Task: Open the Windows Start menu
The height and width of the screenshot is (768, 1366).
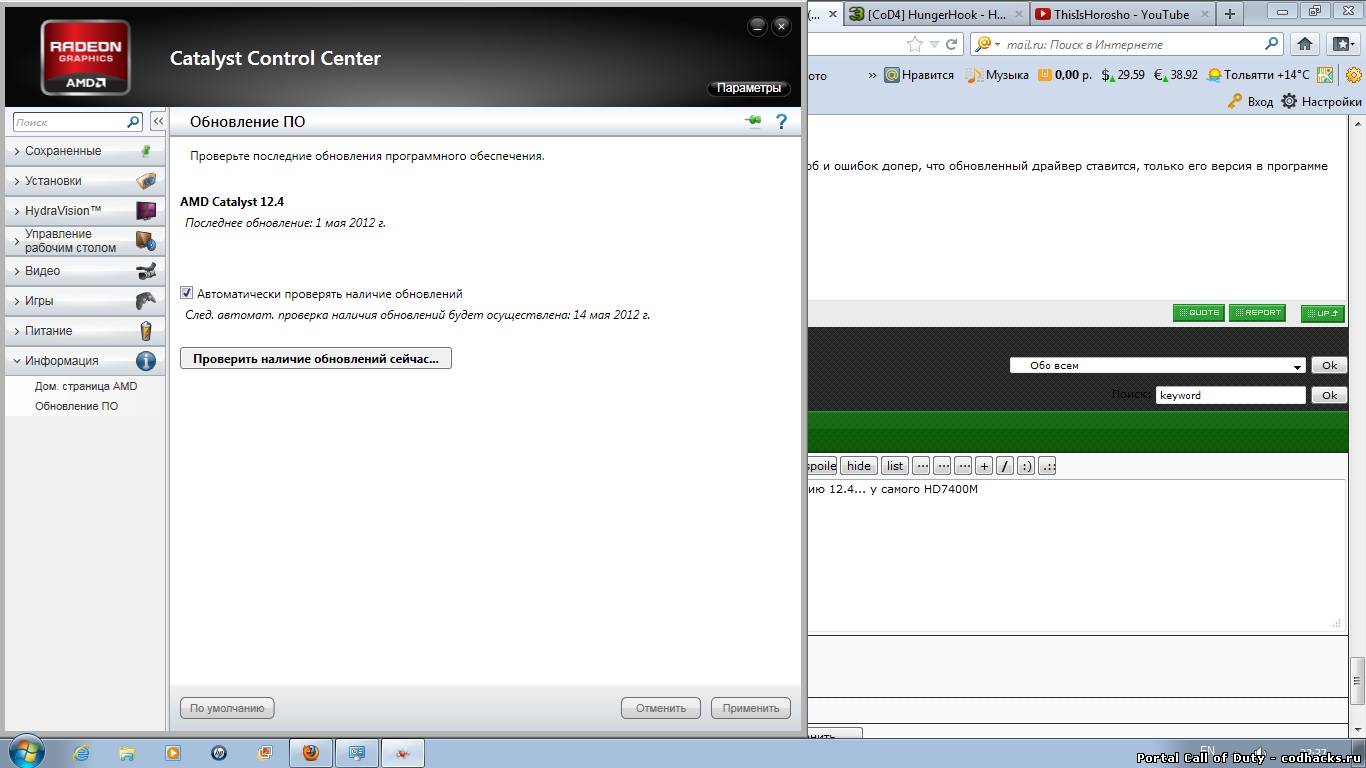Action: coord(26,752)
